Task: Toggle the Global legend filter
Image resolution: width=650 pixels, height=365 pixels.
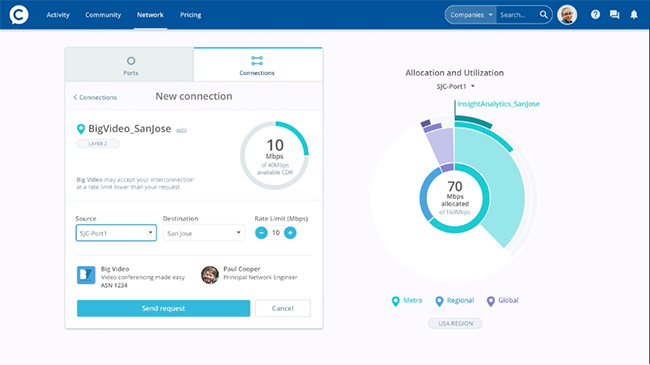Action: point(502,301)
